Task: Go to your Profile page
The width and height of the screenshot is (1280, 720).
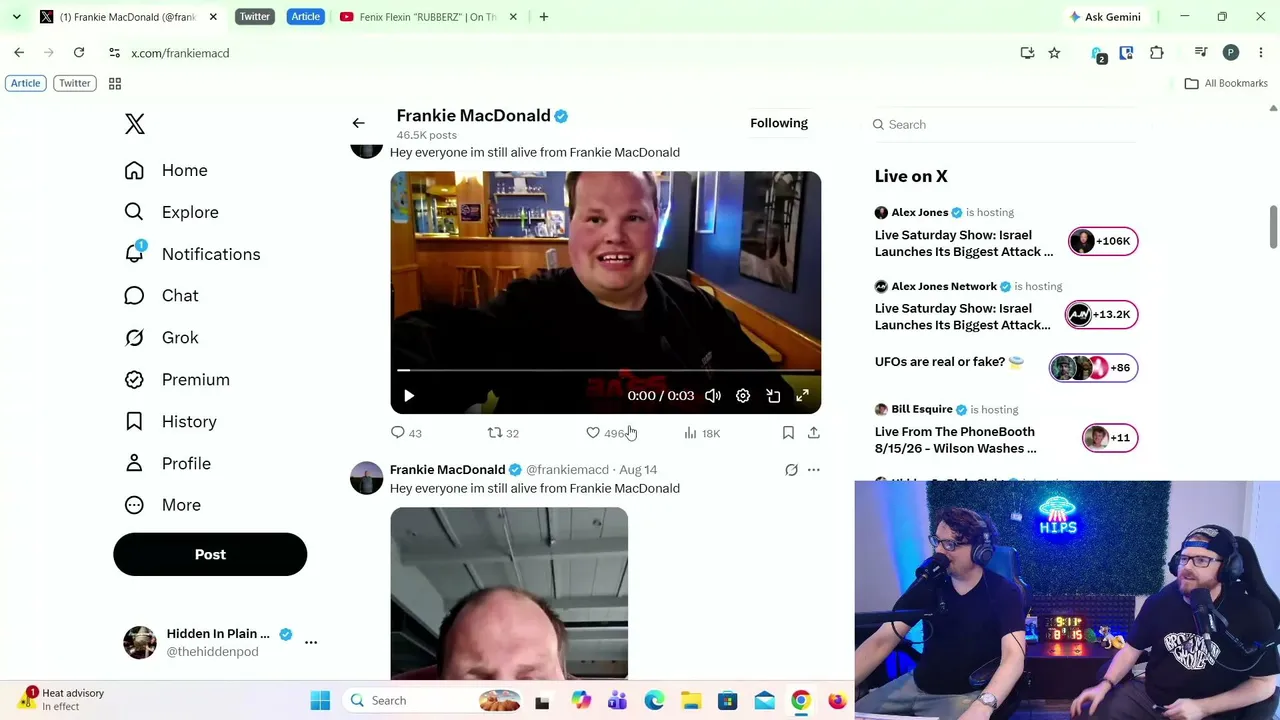Action: 166,464
